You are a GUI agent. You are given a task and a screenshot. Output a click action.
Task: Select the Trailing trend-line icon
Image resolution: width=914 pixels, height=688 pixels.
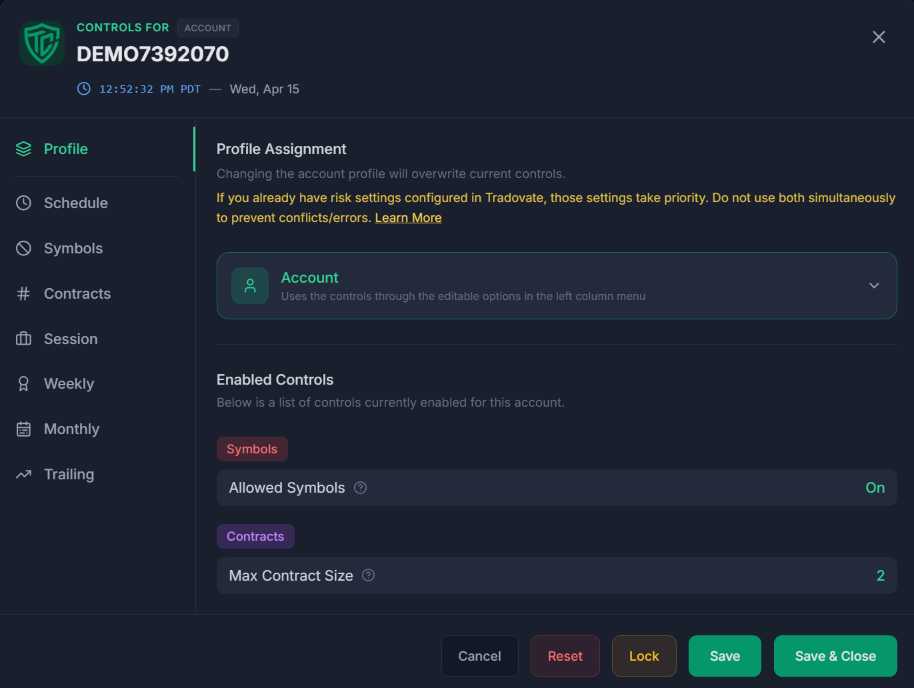(22, 473)
